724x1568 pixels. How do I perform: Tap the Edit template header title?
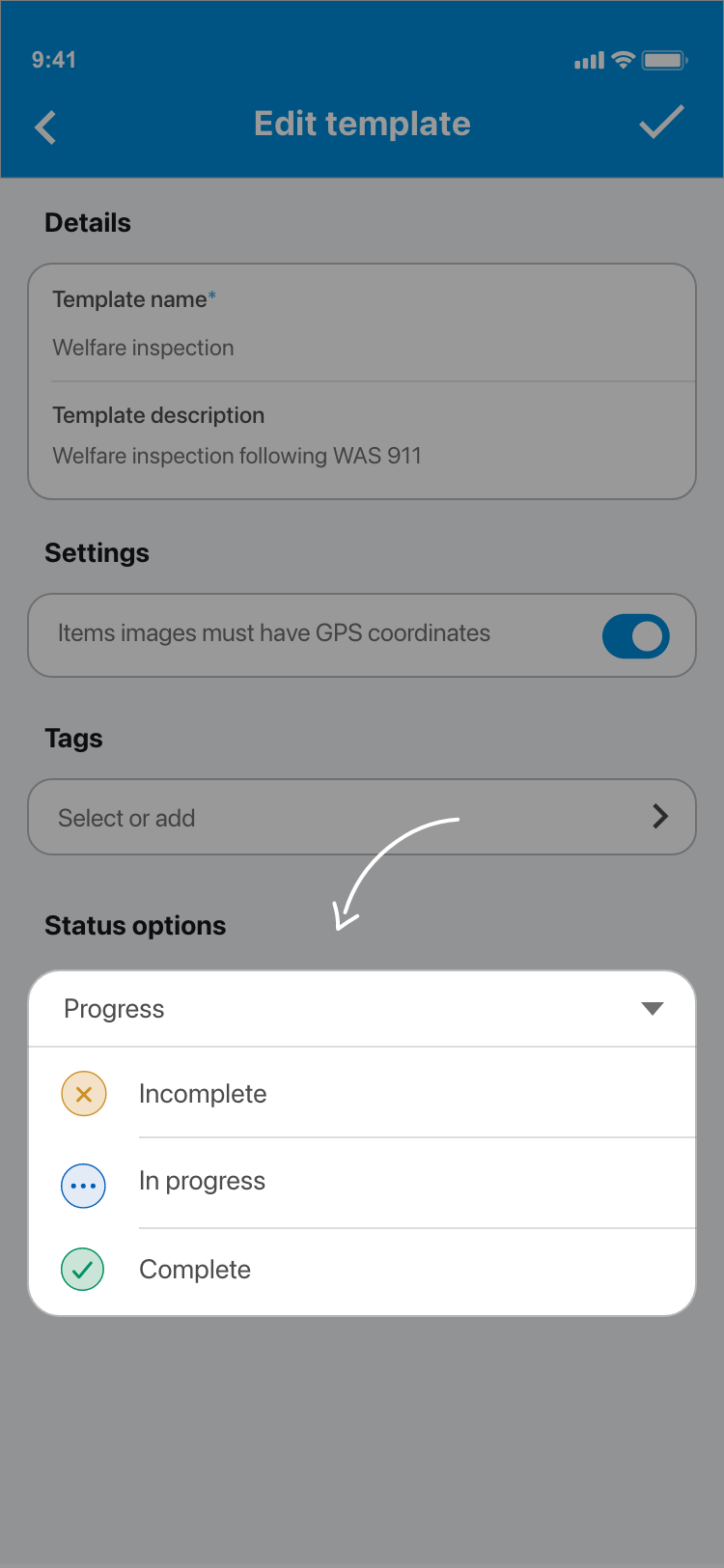point(362,124)
